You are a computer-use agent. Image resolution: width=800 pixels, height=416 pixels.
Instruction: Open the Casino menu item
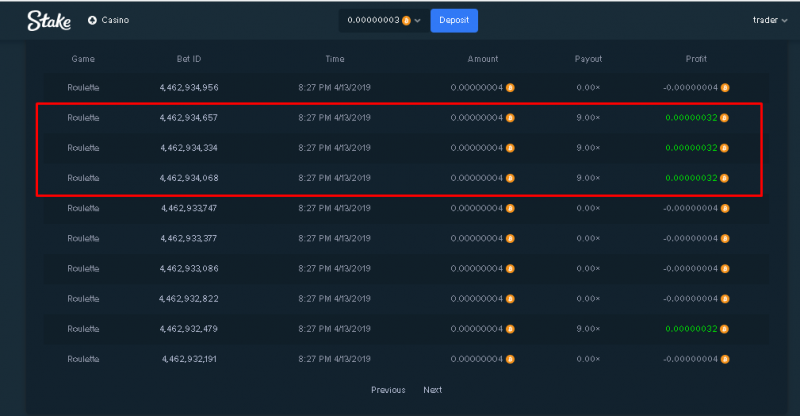pyautogui.click(x=115, y=20)
